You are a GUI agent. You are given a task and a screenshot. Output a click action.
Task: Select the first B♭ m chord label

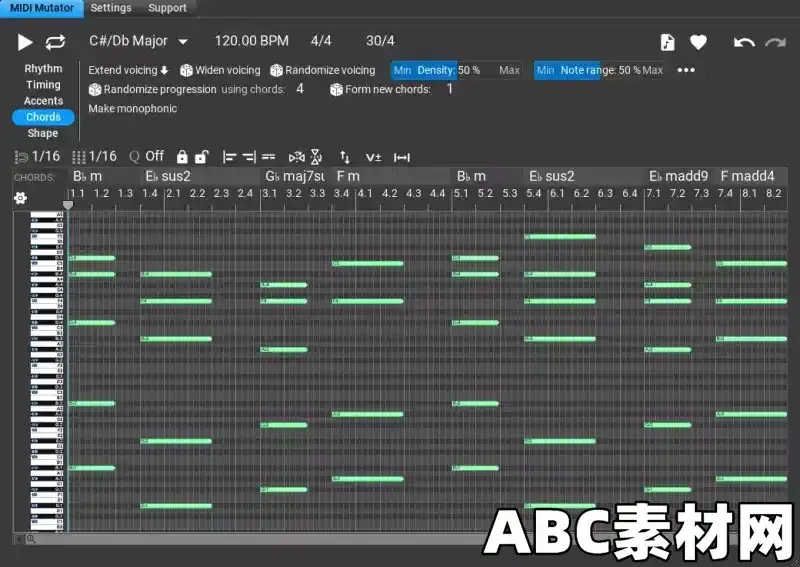(x=87, y=176)
